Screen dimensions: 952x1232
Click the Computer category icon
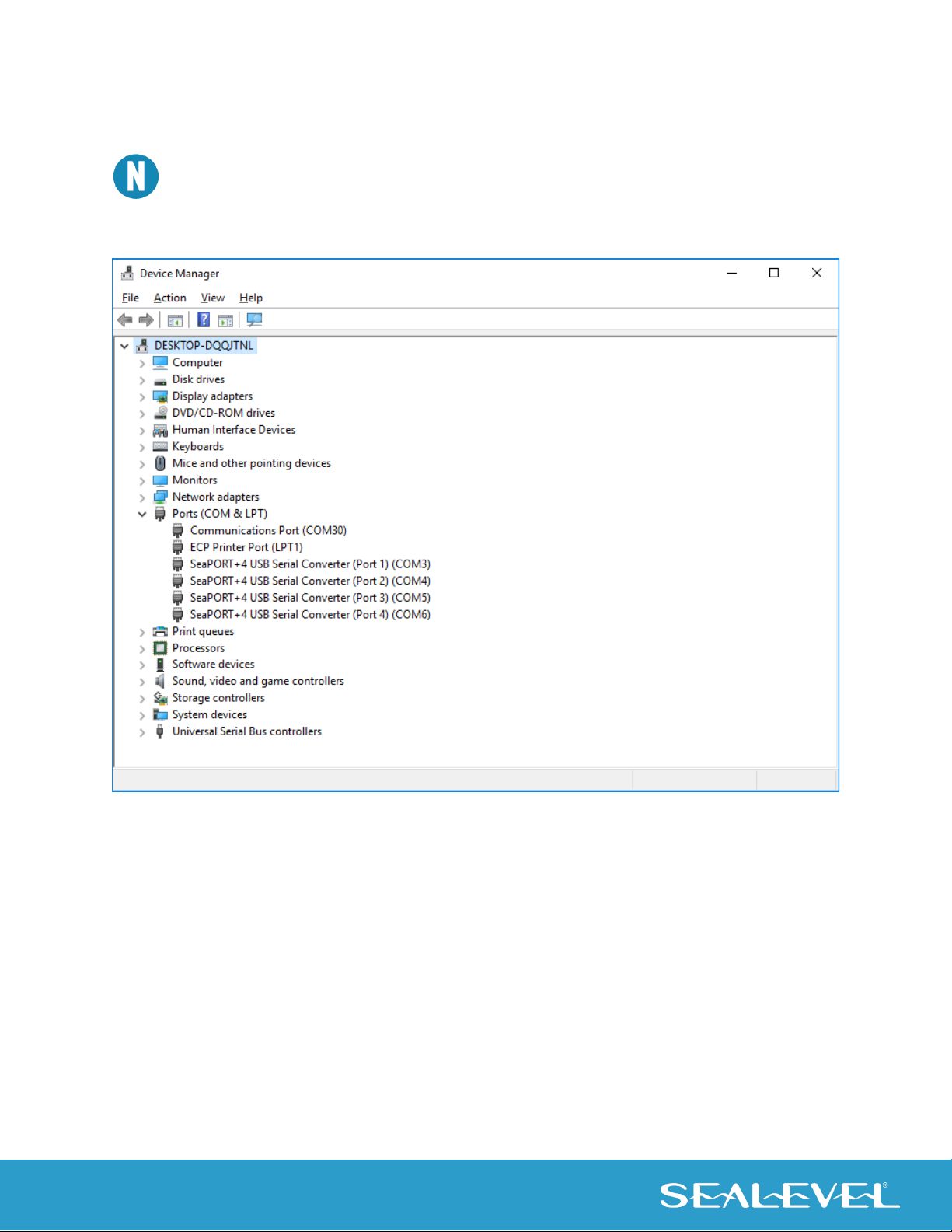pyautogui.click(x=160, y=362)
